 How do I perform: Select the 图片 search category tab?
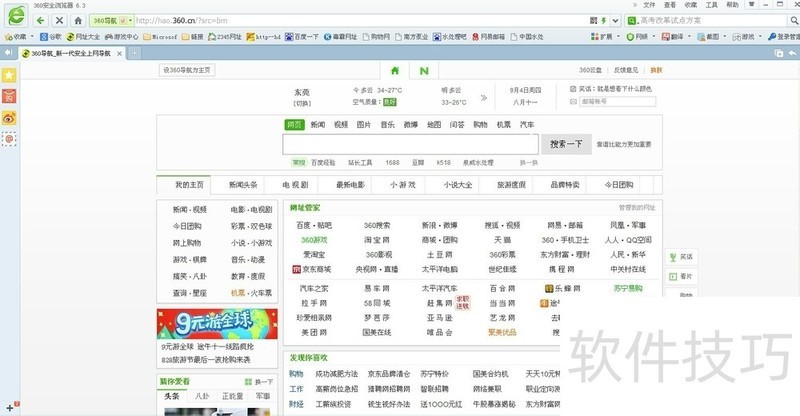tap(364, 125)
